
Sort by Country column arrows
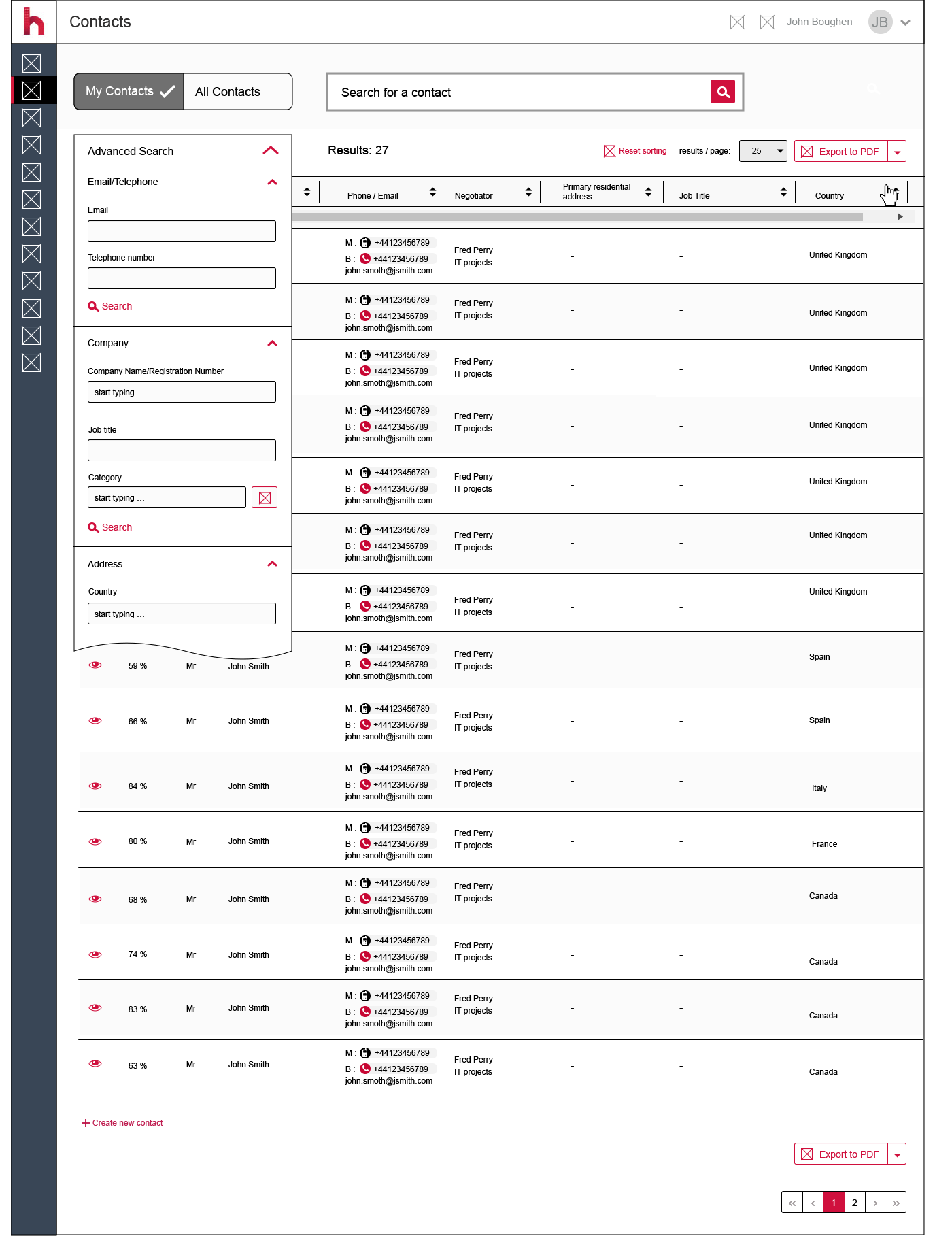point(896,193)
